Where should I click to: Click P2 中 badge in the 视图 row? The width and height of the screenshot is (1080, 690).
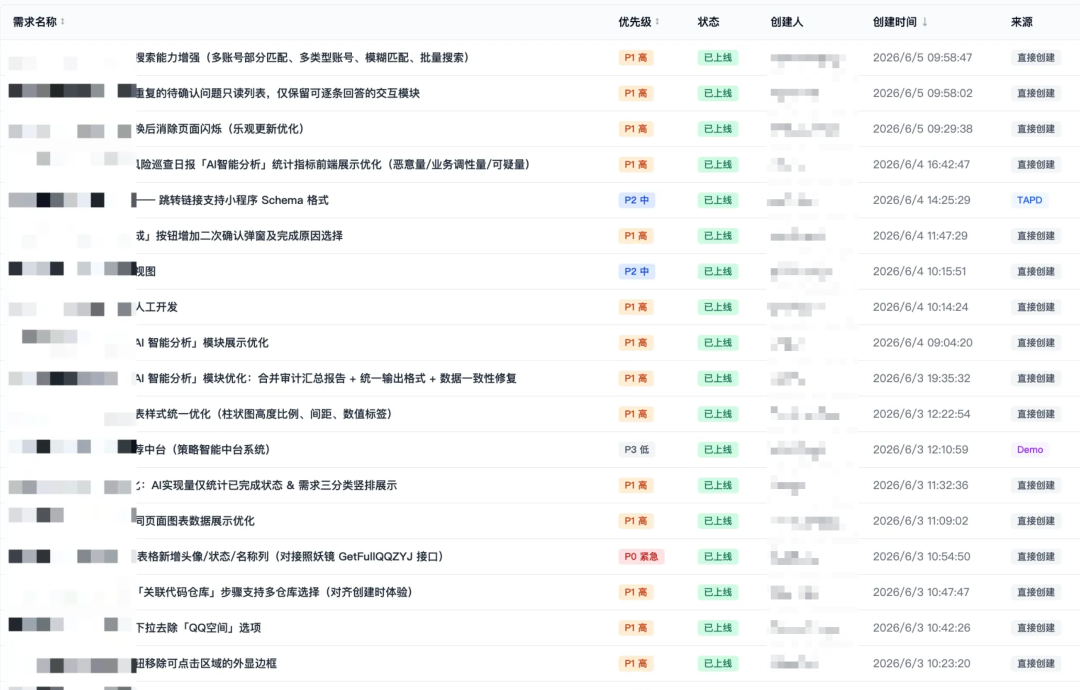click(x=636, y=271)
